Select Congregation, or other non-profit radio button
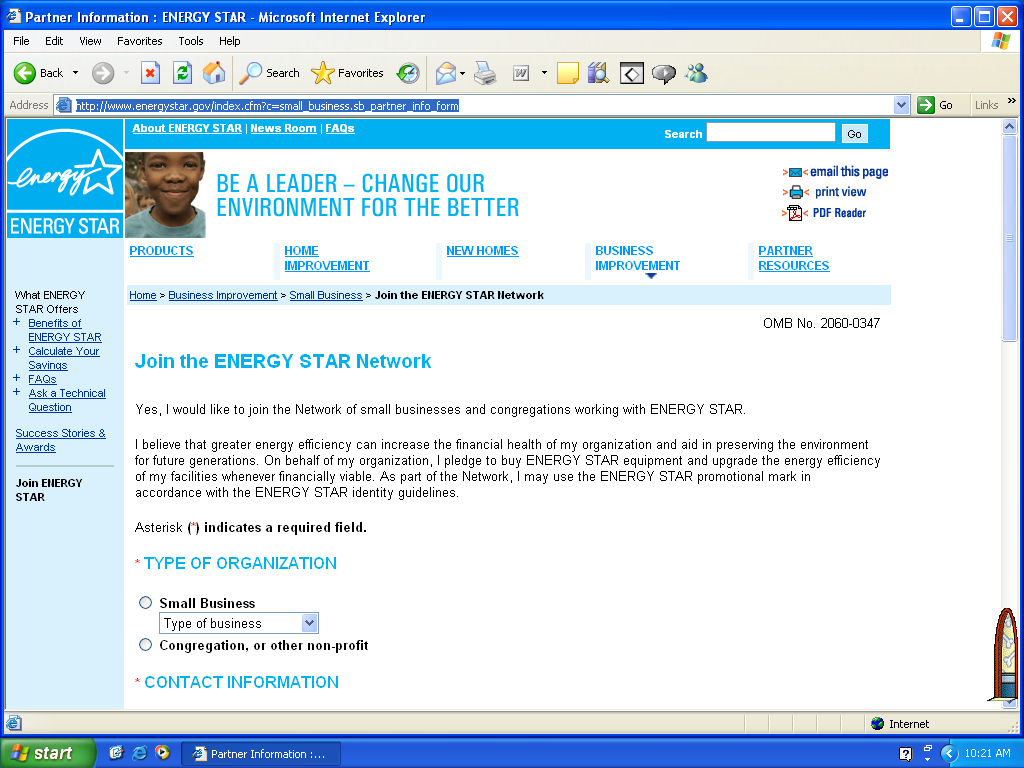 [146, 645]
